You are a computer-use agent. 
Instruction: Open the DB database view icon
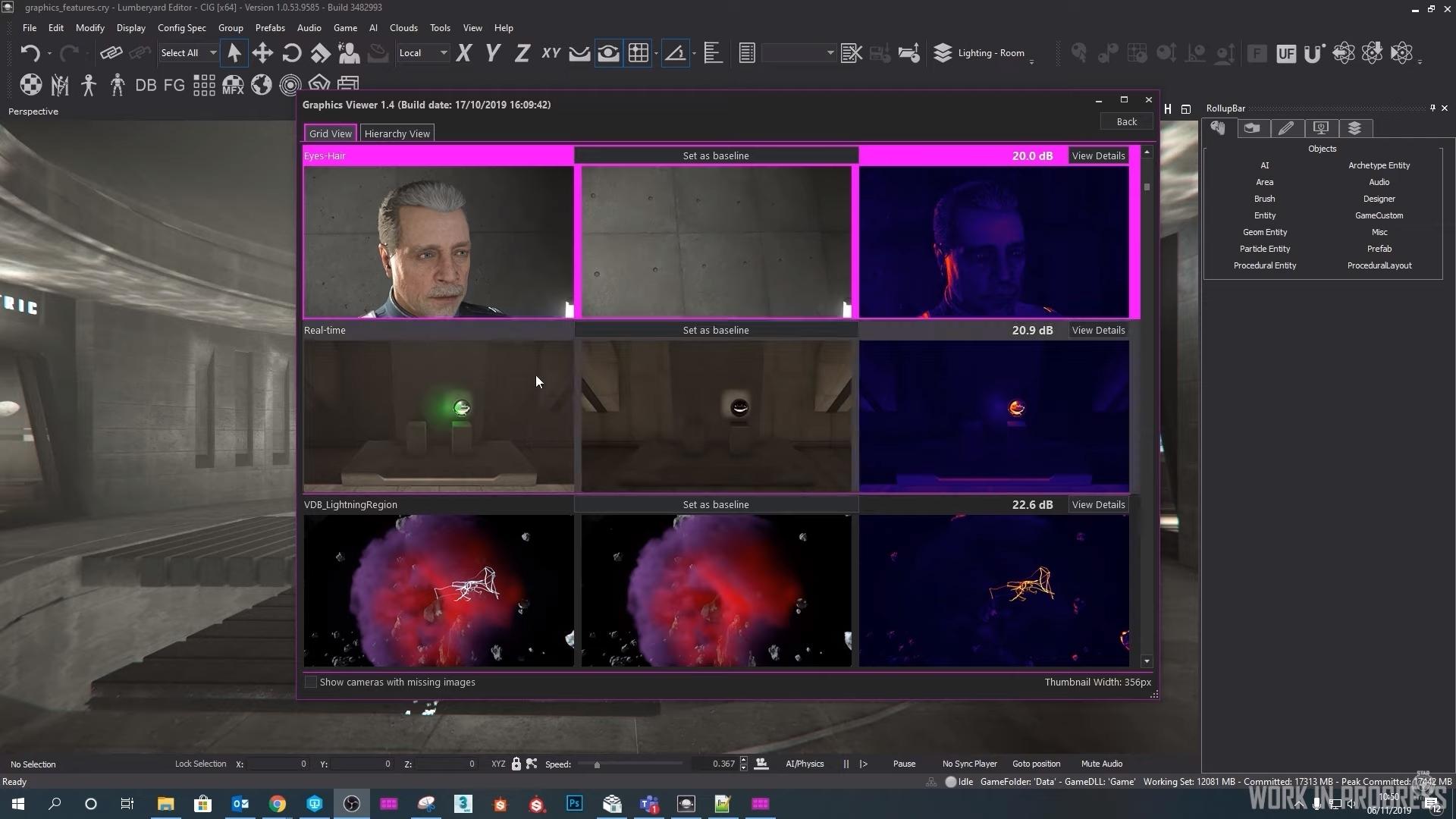146,85
